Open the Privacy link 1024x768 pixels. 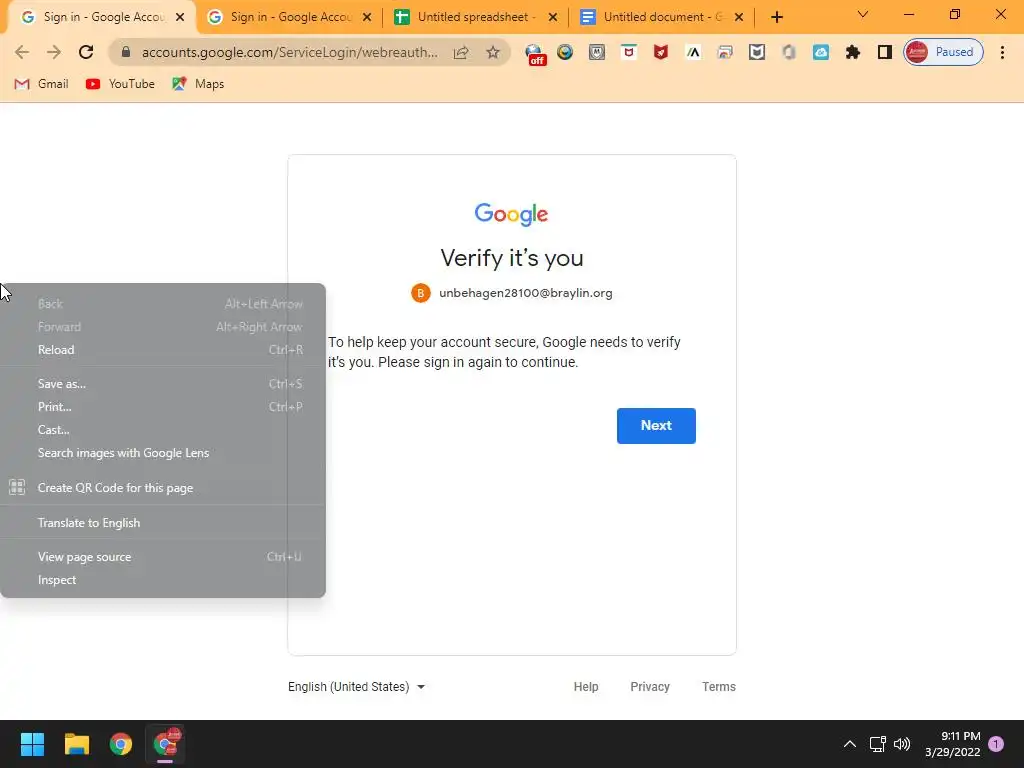[x=650, y=687]
